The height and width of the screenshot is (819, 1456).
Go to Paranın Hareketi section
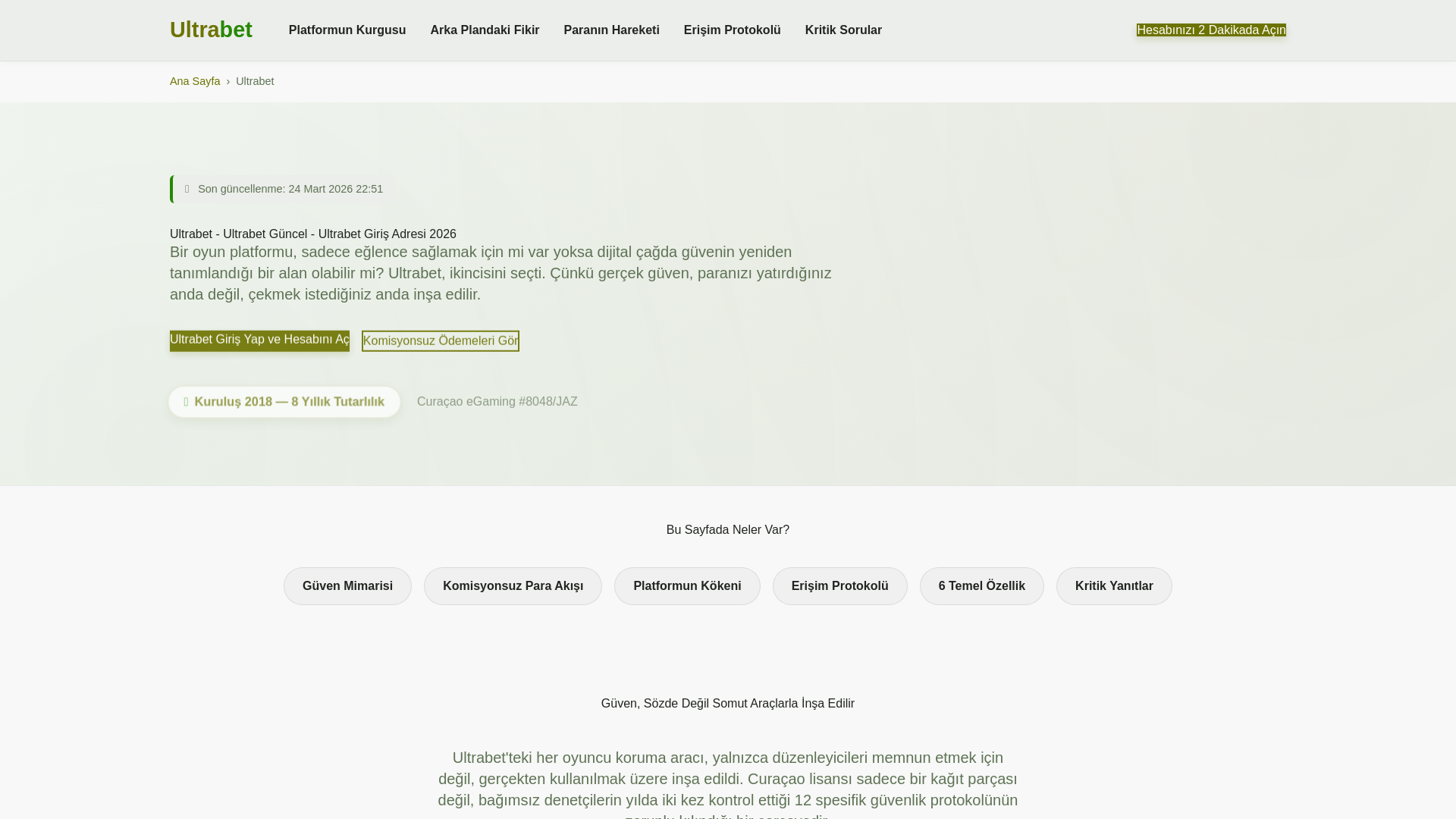tap(611, 30)
